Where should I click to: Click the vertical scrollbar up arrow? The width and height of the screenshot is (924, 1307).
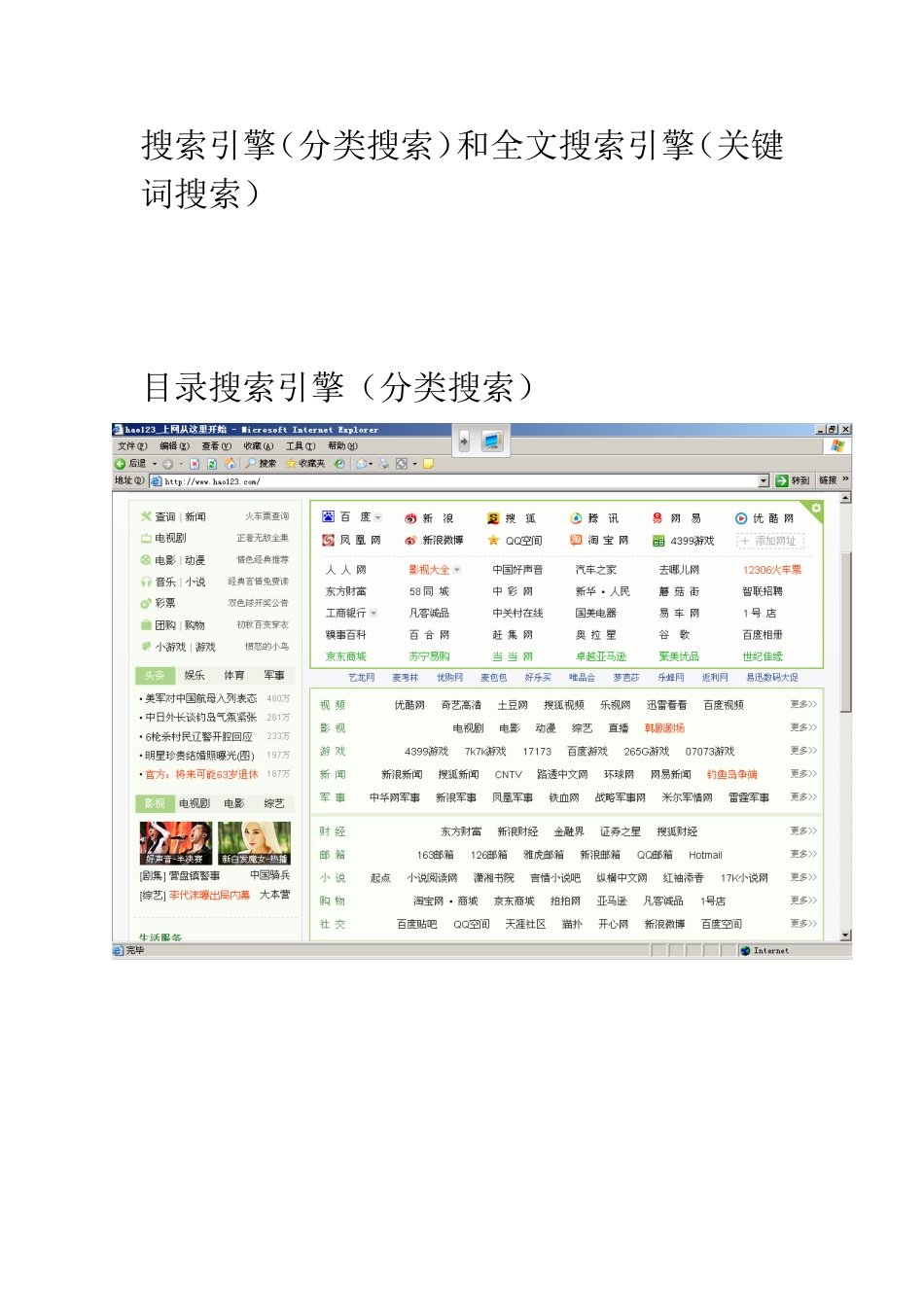(x=845, y=498)
